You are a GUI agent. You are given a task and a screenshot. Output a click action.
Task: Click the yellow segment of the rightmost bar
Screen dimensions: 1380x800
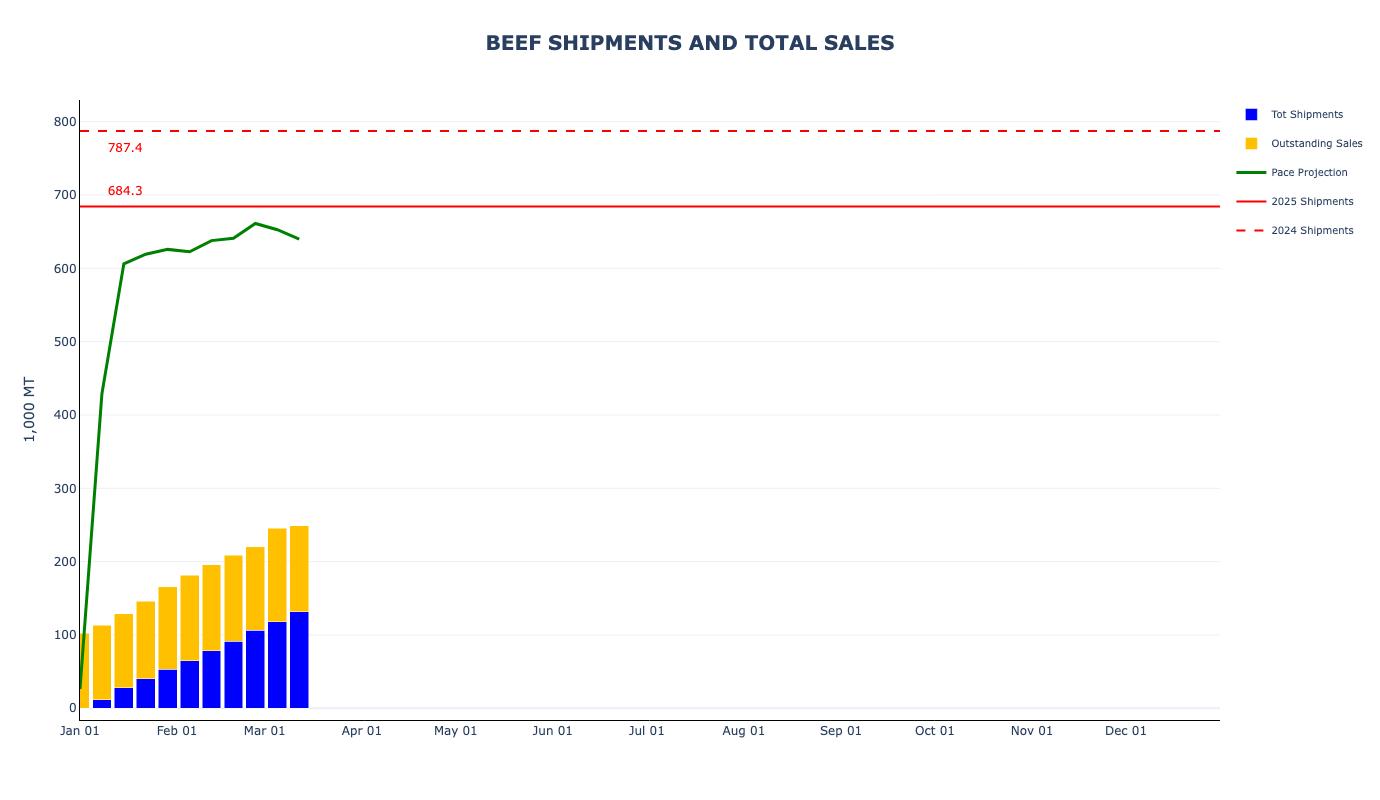[x=299, y=568]
